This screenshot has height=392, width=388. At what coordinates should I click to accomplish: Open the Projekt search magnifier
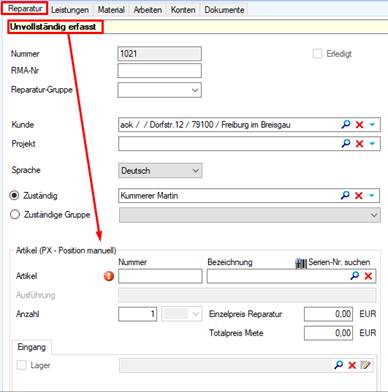[x=346, y=143]
